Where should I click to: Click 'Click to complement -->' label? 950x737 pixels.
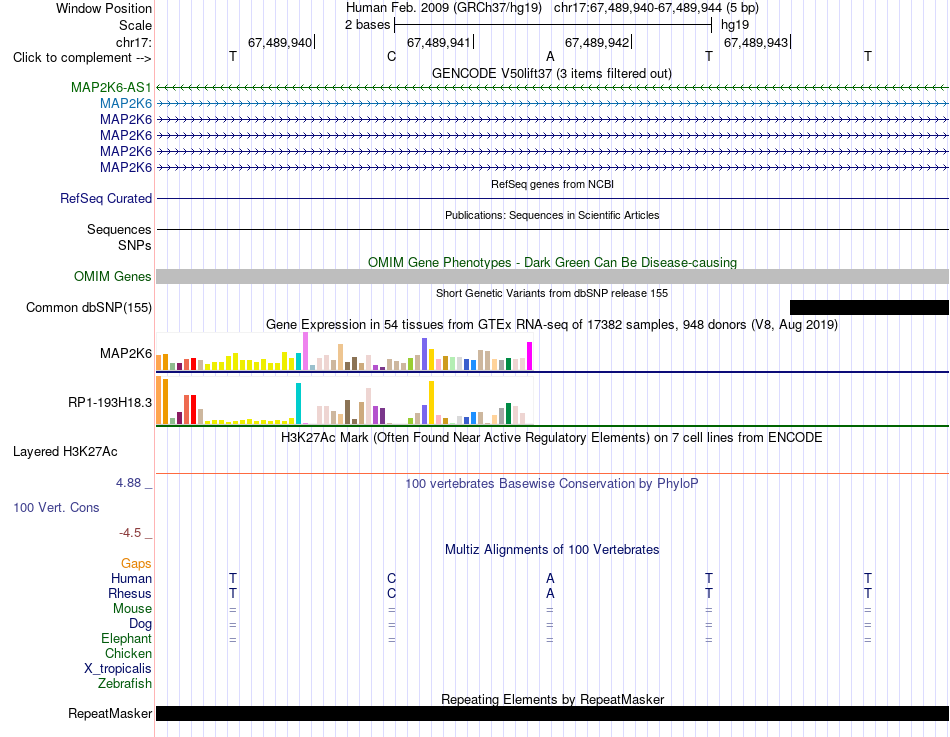pos(82,58)
